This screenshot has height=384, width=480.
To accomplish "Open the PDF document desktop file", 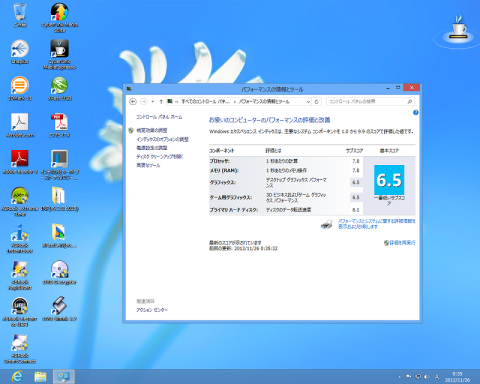I will [60, 125].
